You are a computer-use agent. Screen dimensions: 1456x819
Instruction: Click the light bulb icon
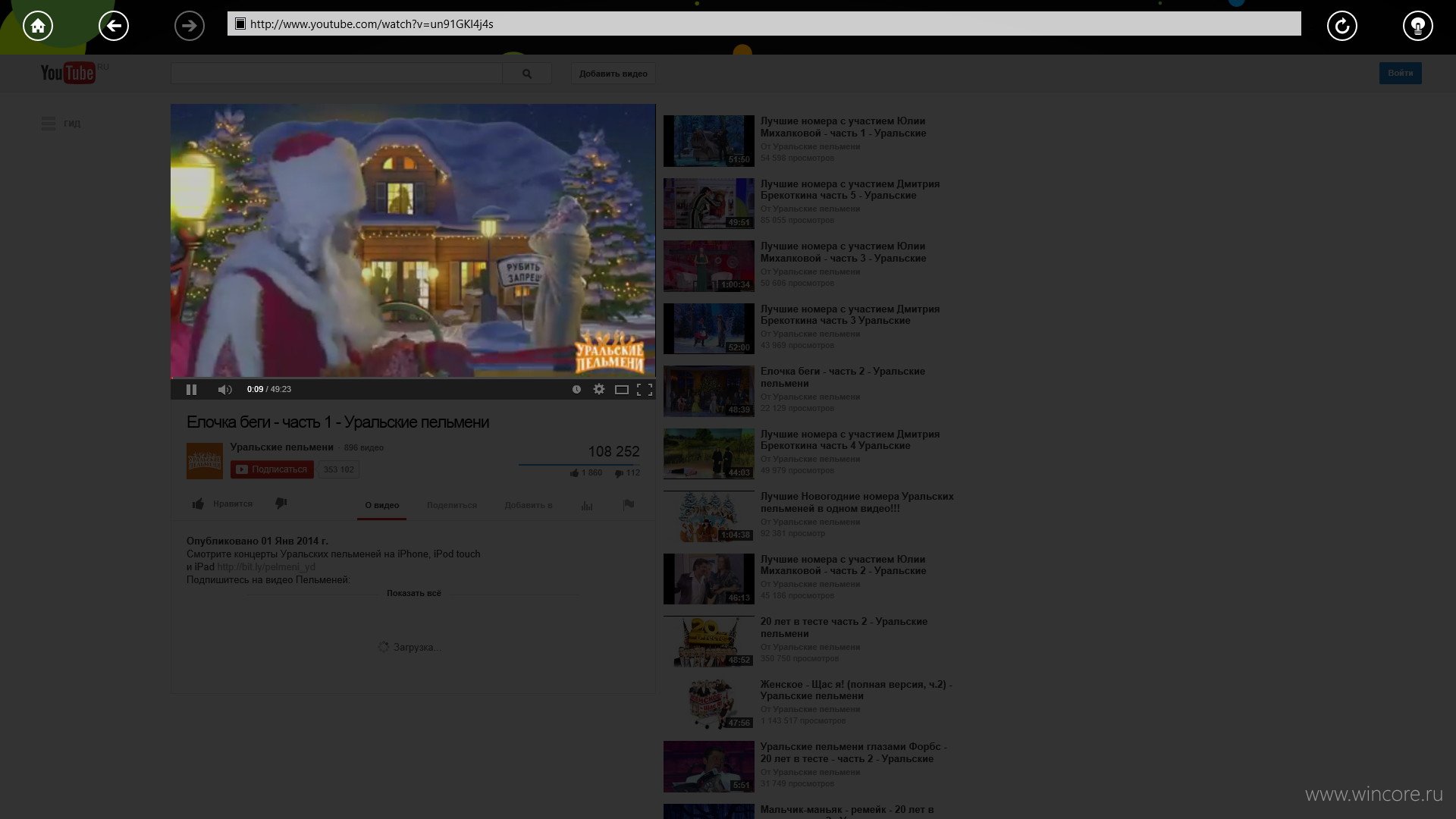point(1417,26)
